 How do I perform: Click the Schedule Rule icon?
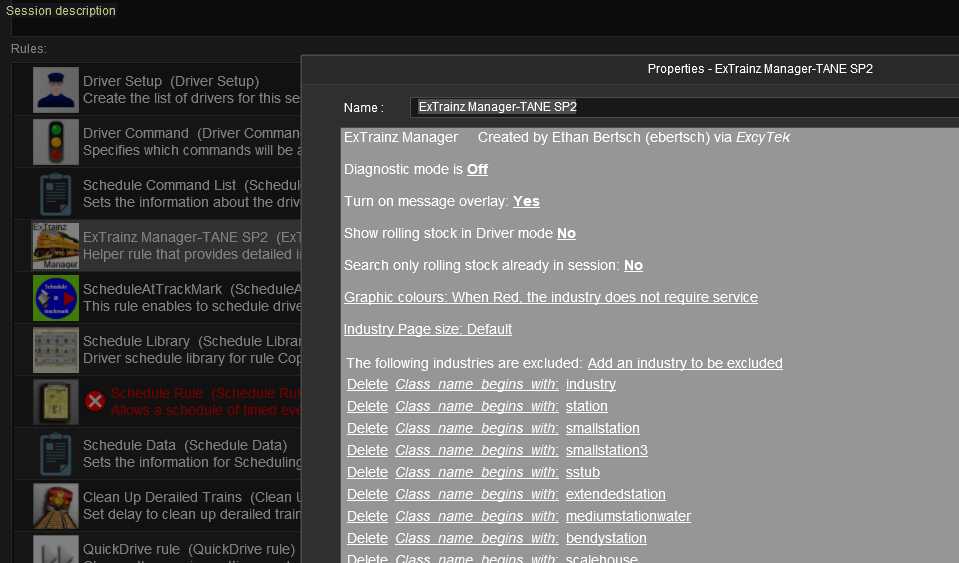56,402
